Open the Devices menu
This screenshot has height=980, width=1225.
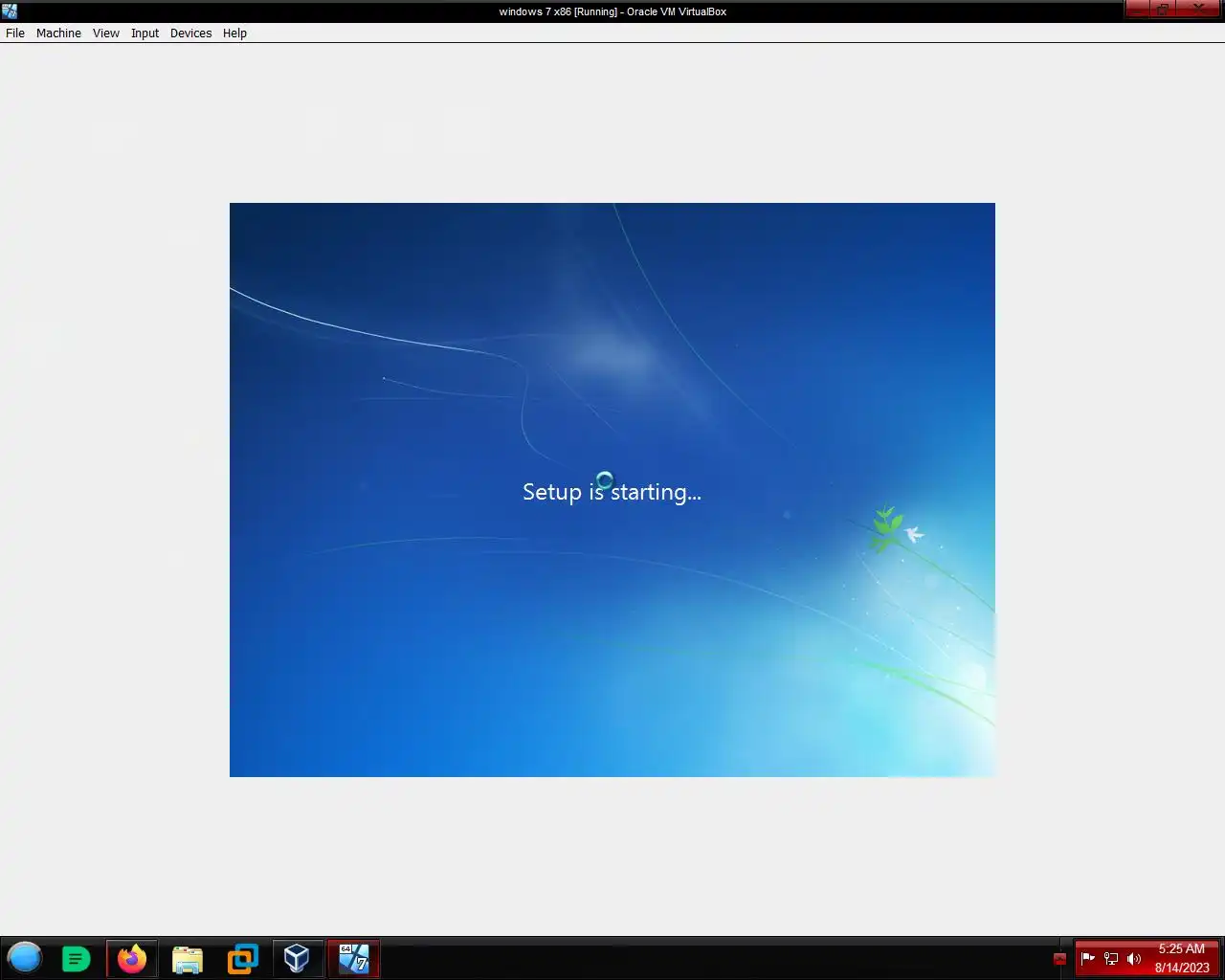coord(190,33)
